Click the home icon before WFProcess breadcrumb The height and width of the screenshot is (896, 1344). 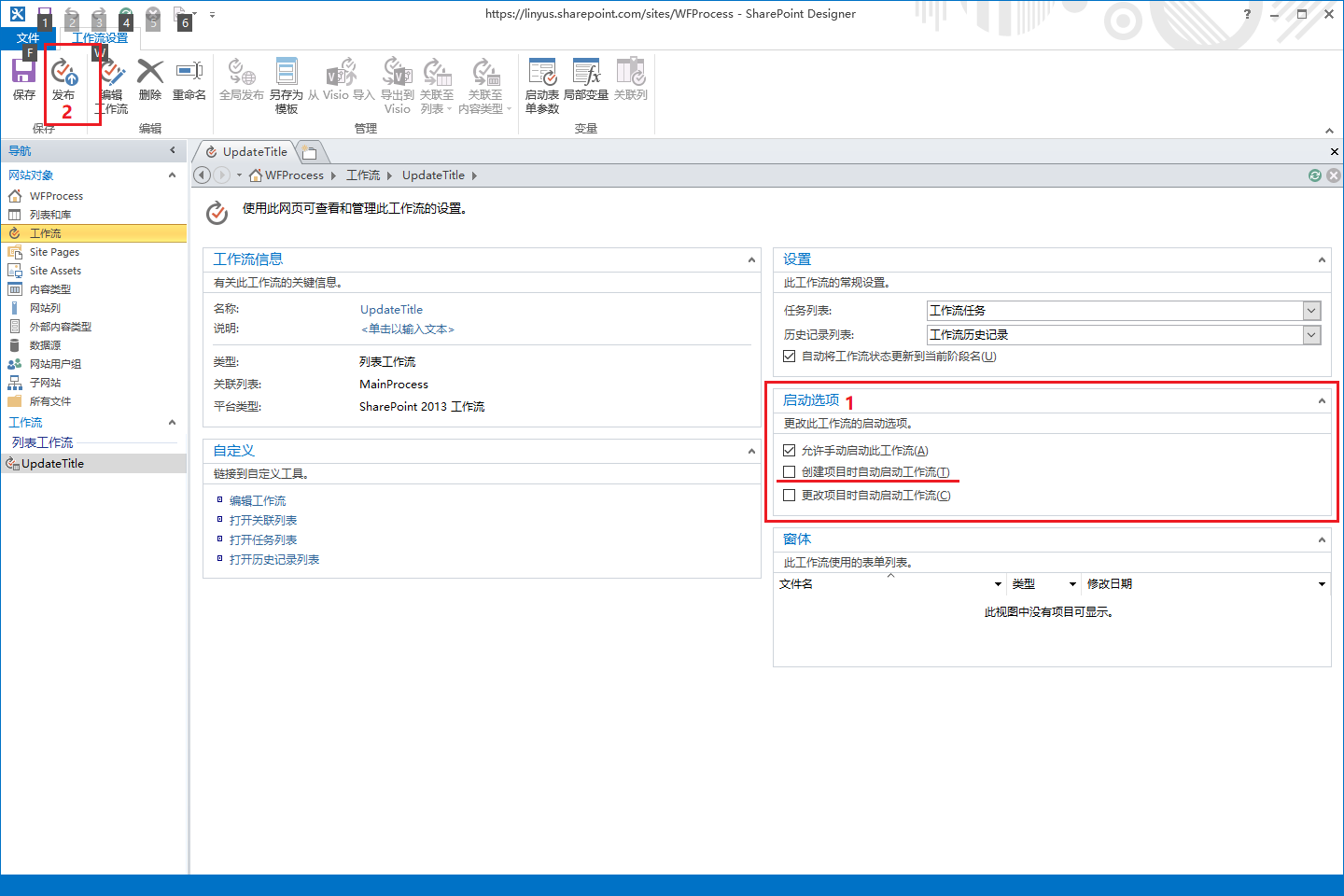256,175
